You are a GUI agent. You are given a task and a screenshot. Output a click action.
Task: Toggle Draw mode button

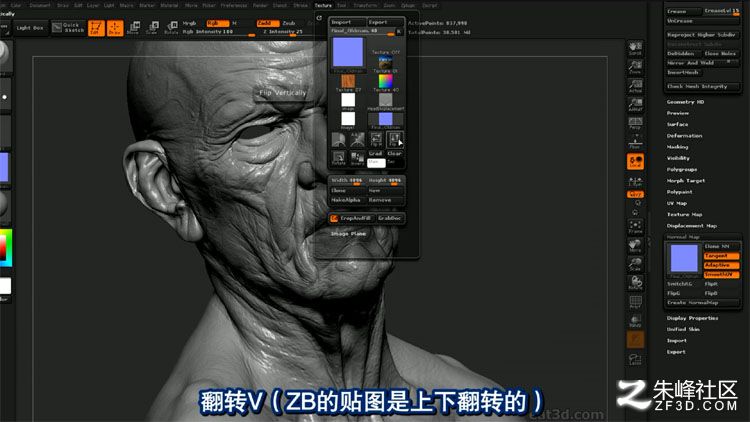[x=115, y=28]
